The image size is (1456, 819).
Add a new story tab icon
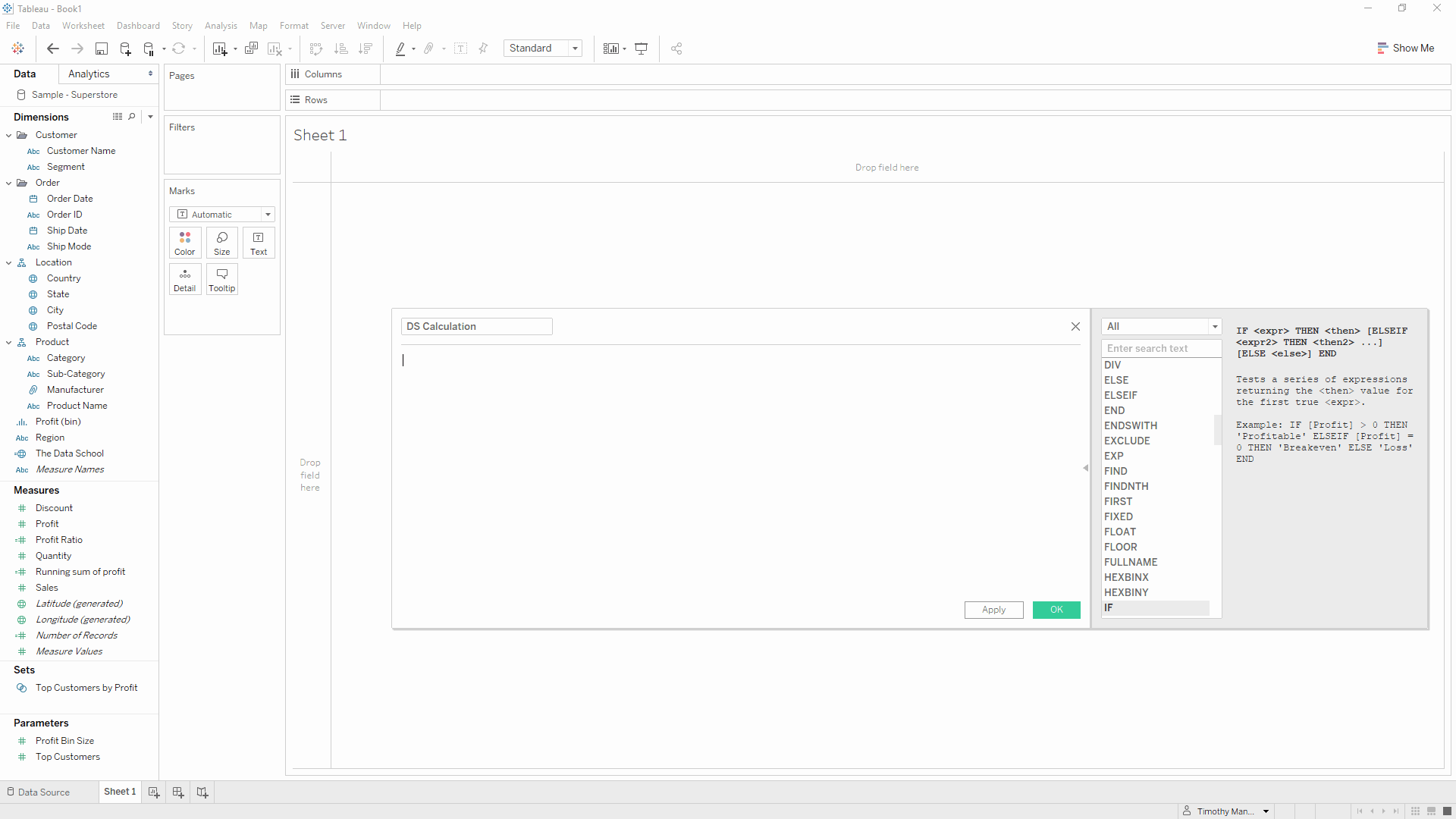202,792
